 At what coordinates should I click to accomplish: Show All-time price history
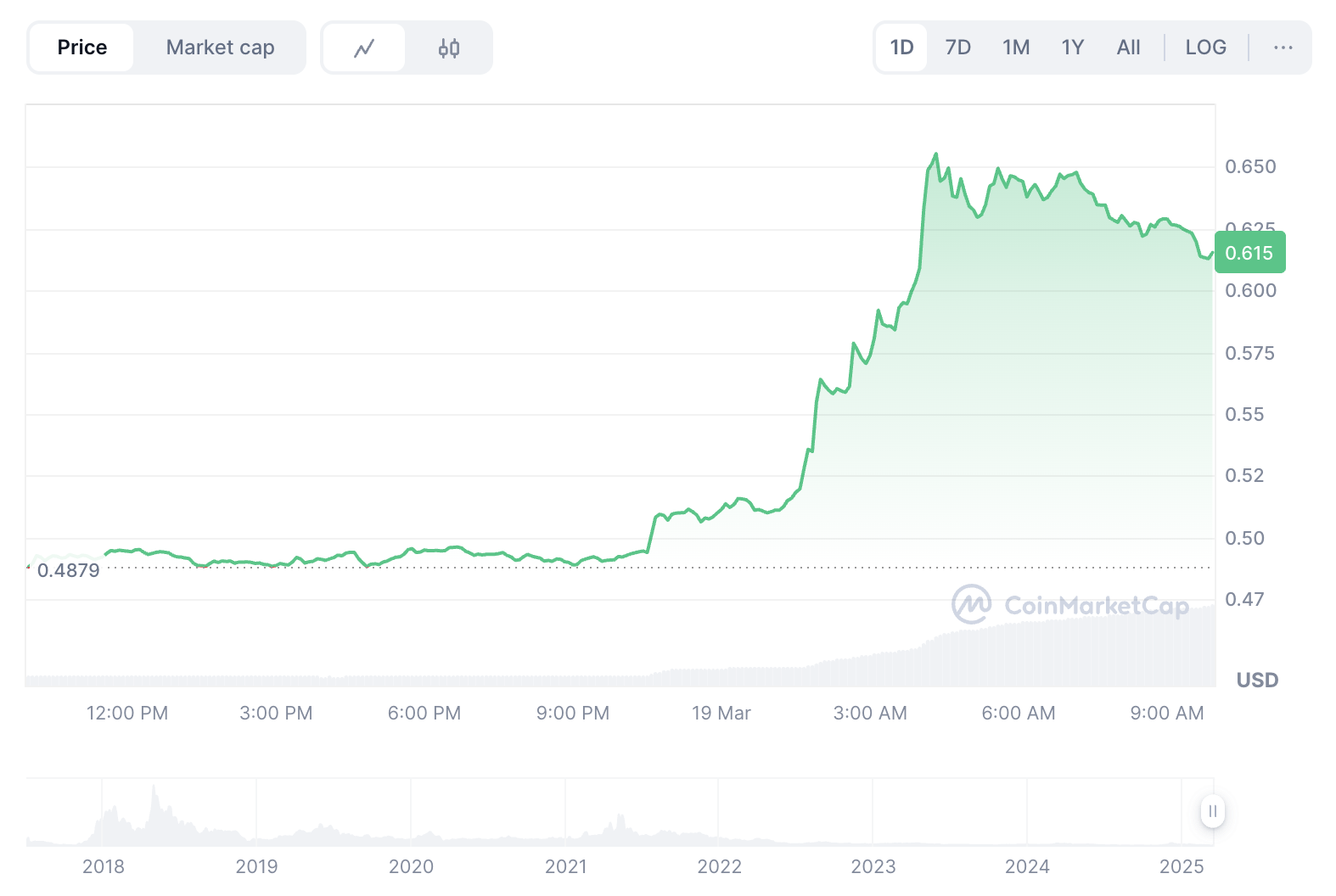1128,48
